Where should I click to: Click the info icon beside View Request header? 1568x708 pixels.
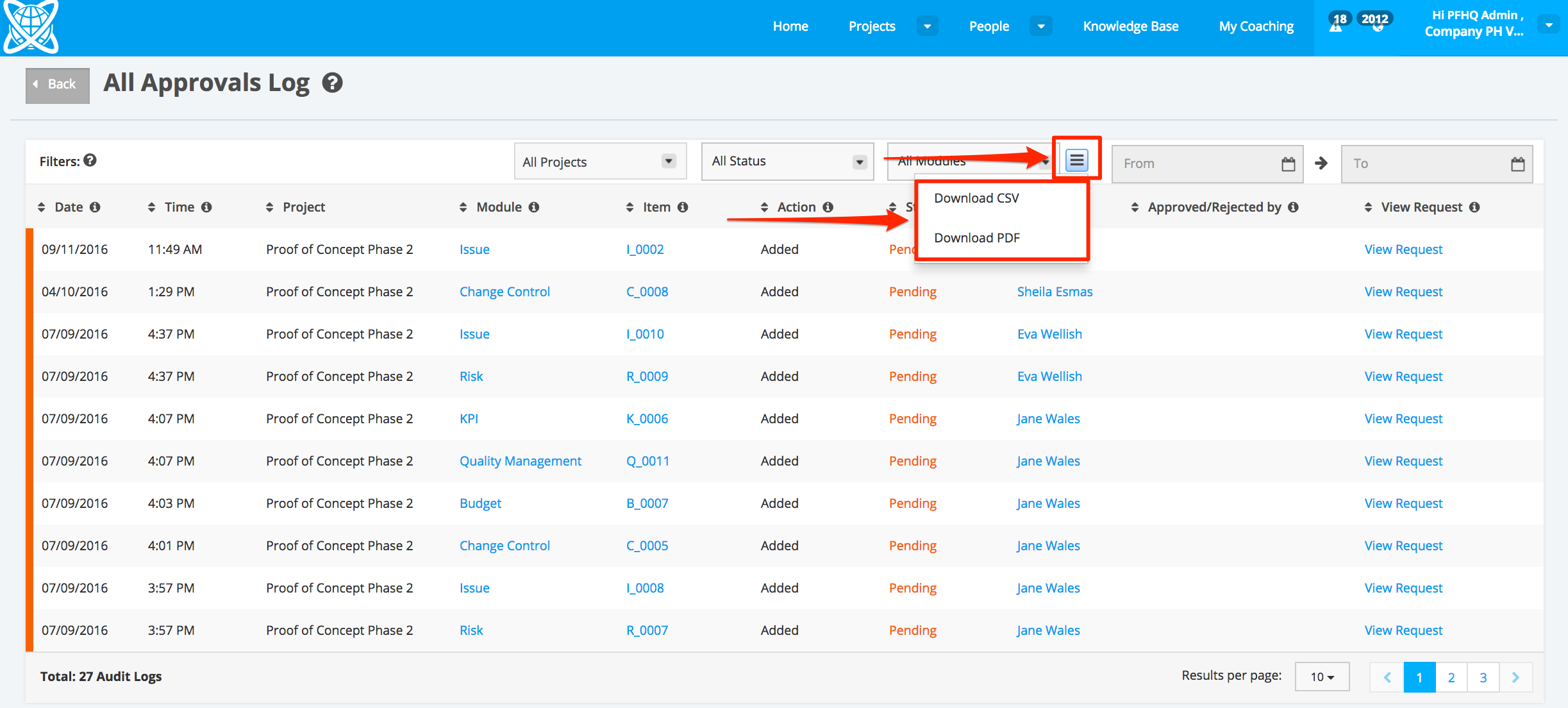(1474, 207)
